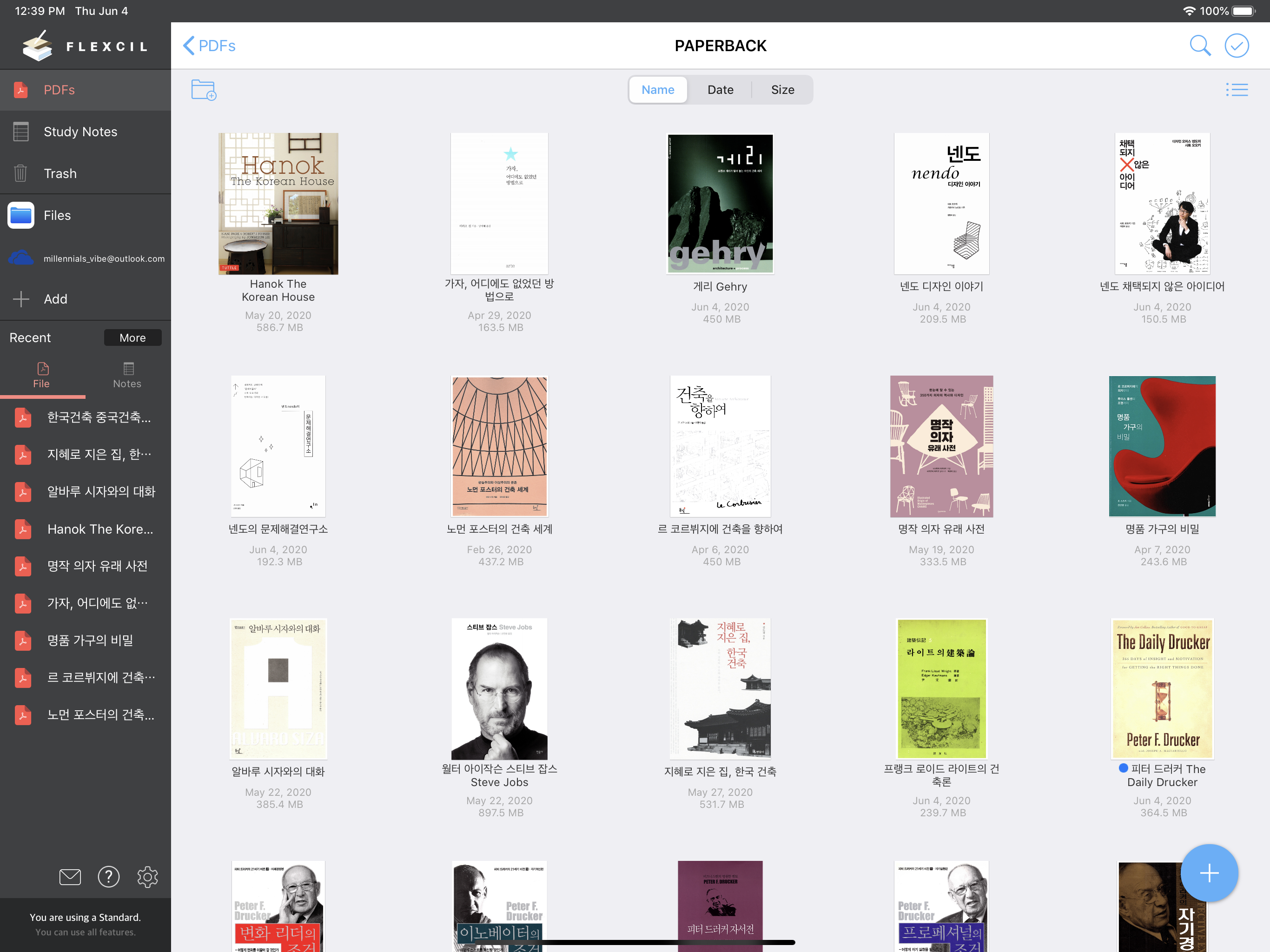1270x952 pixels.
Task: Open 넨도 디자인 이야기 book cover
Action: 942,204
